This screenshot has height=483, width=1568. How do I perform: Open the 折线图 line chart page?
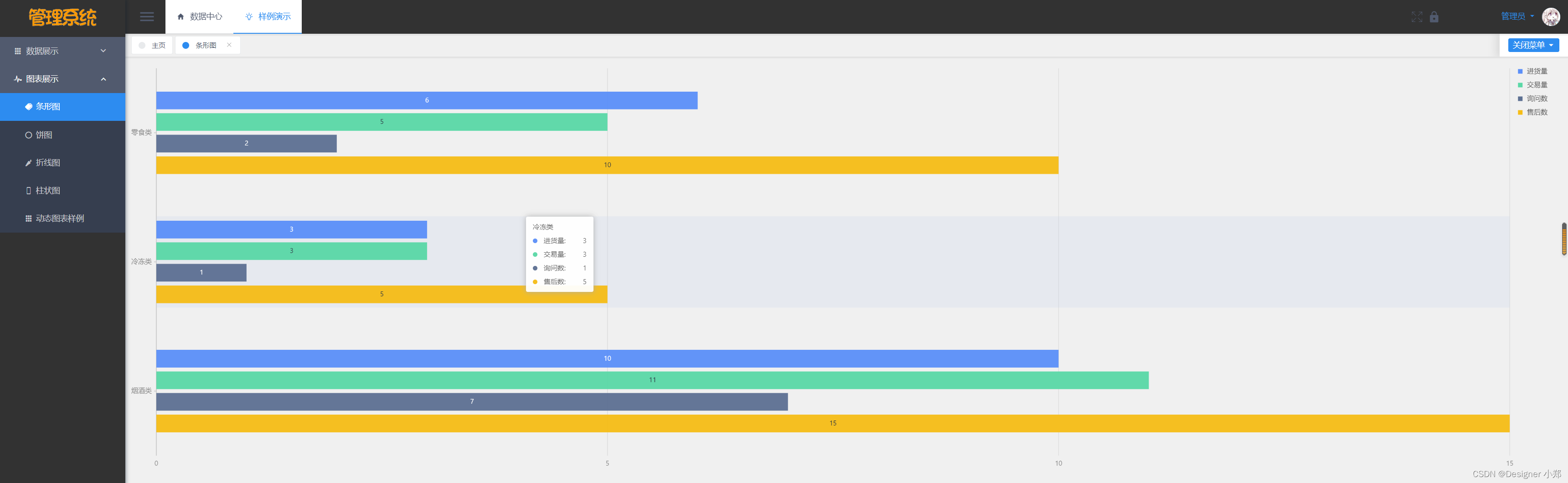47,163
